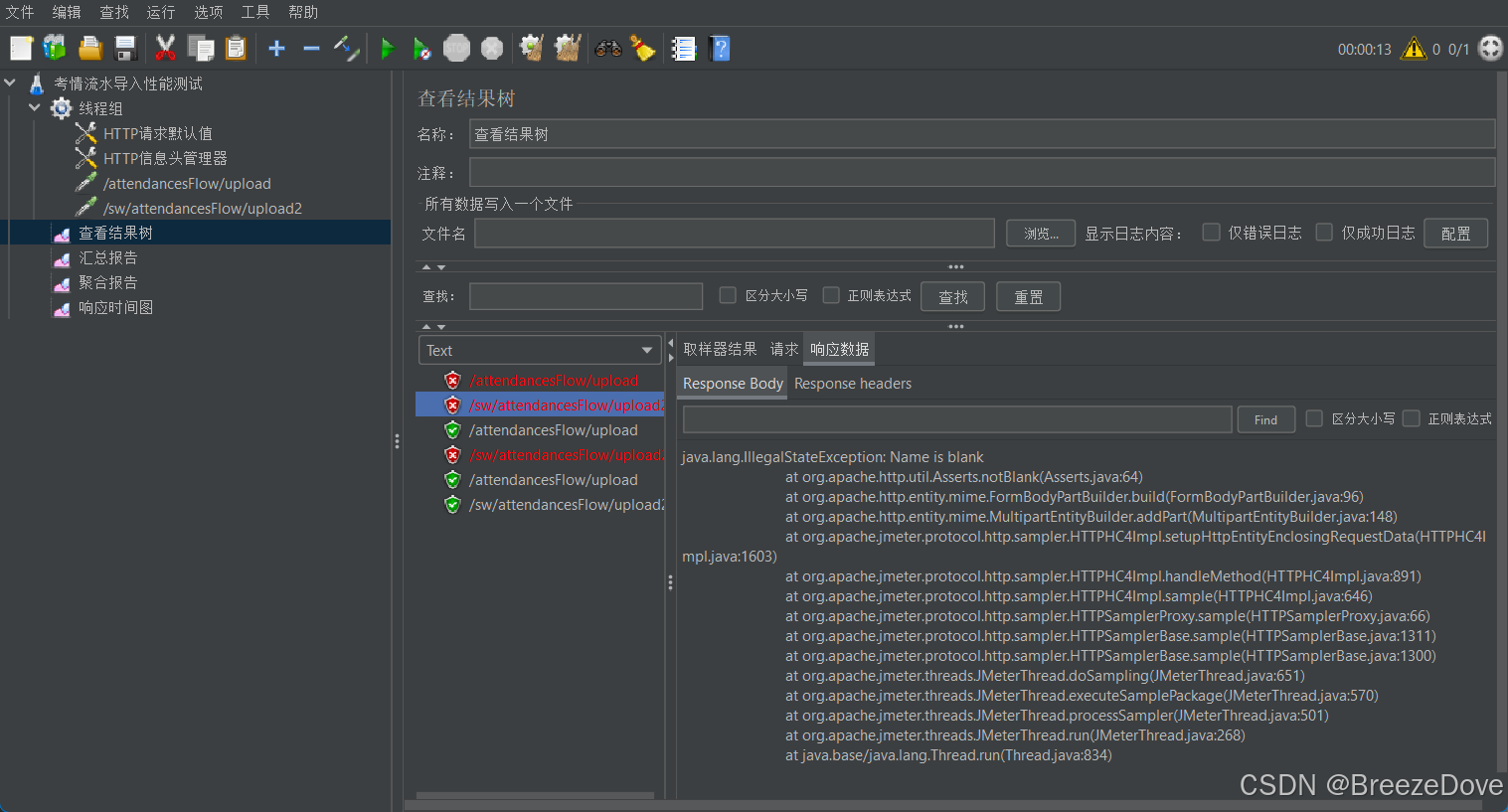Click the 名称 field with 查看结果树
Screen dimensions: 1508x812
[982, 134]
